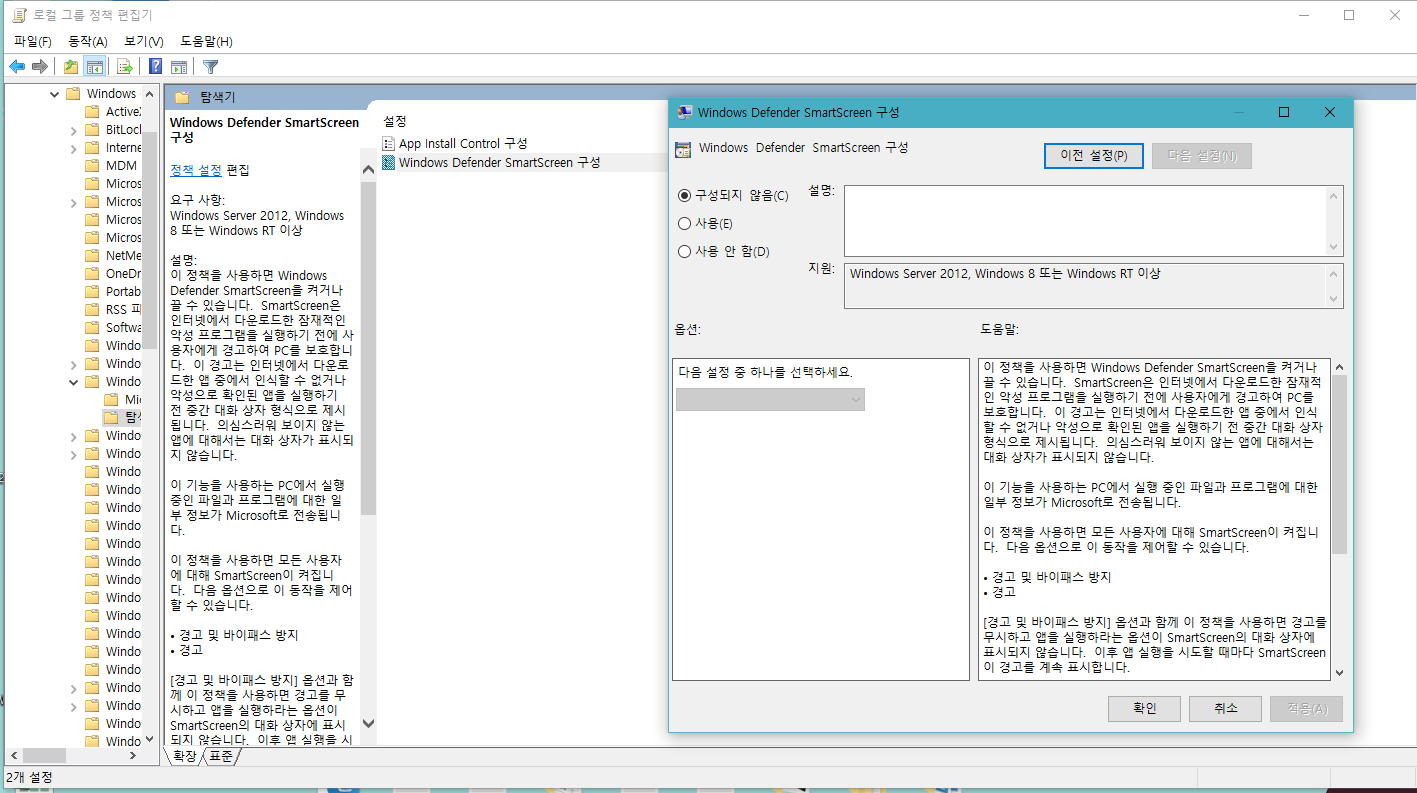This screenshot has height=793, width=1417.
Task: Collapse the top Windows tree node
Action: tap(55, 94)
